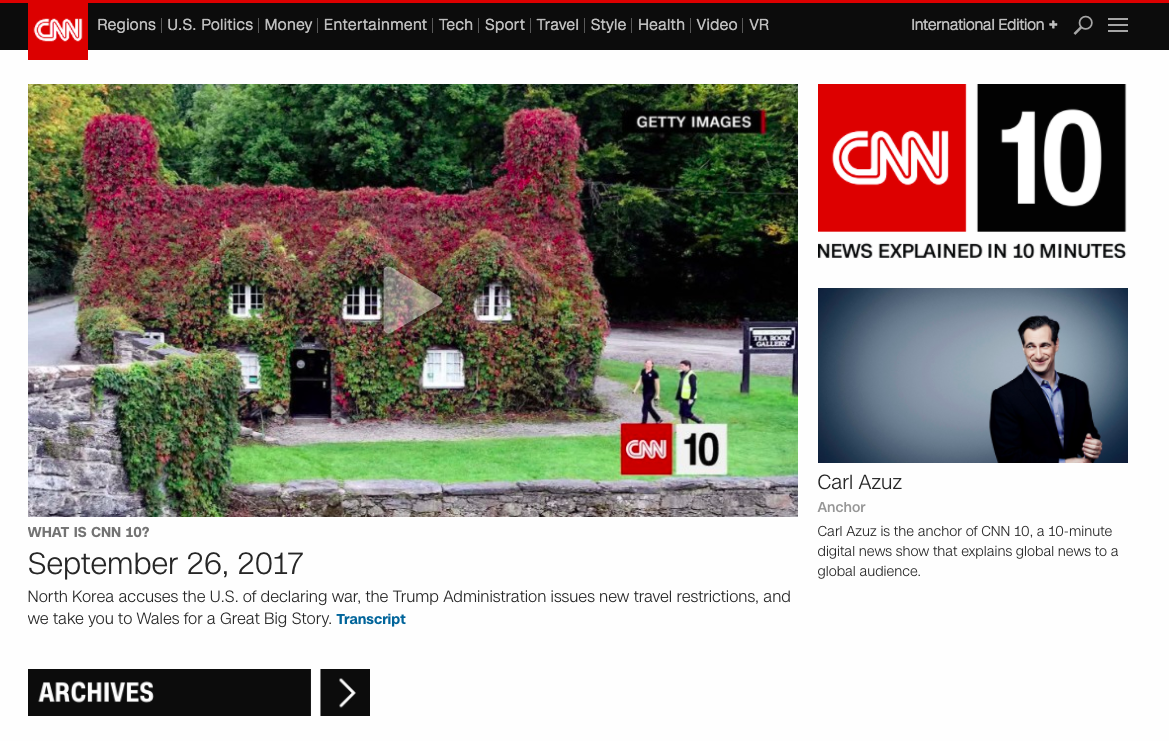
Task: Open the Regions menu
Action: [126, 25]
